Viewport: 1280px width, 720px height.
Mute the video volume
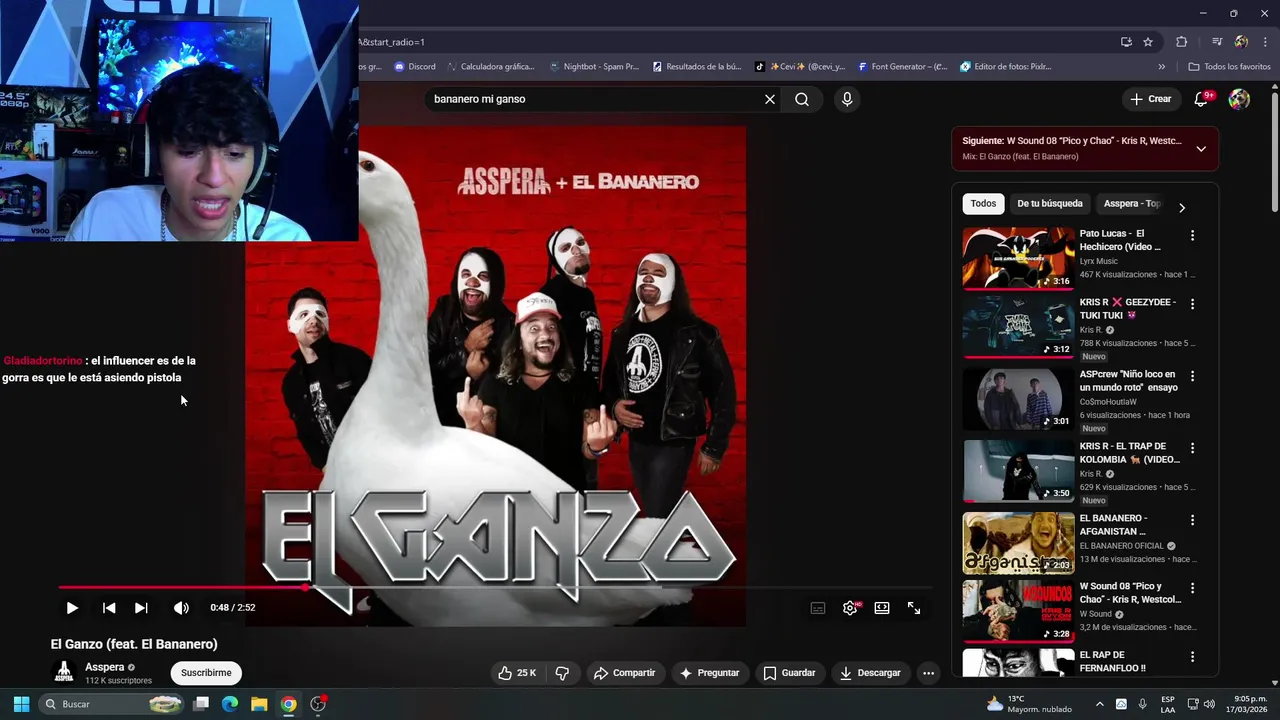click(181, 608)
